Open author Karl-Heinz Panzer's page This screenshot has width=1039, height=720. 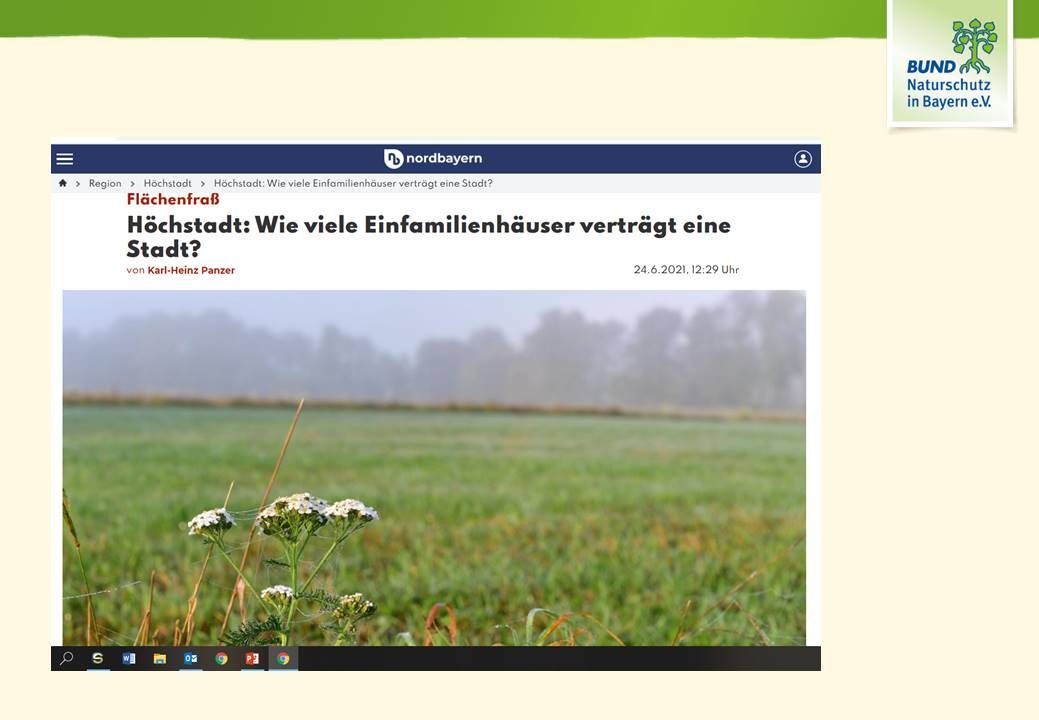pos(191,270)
